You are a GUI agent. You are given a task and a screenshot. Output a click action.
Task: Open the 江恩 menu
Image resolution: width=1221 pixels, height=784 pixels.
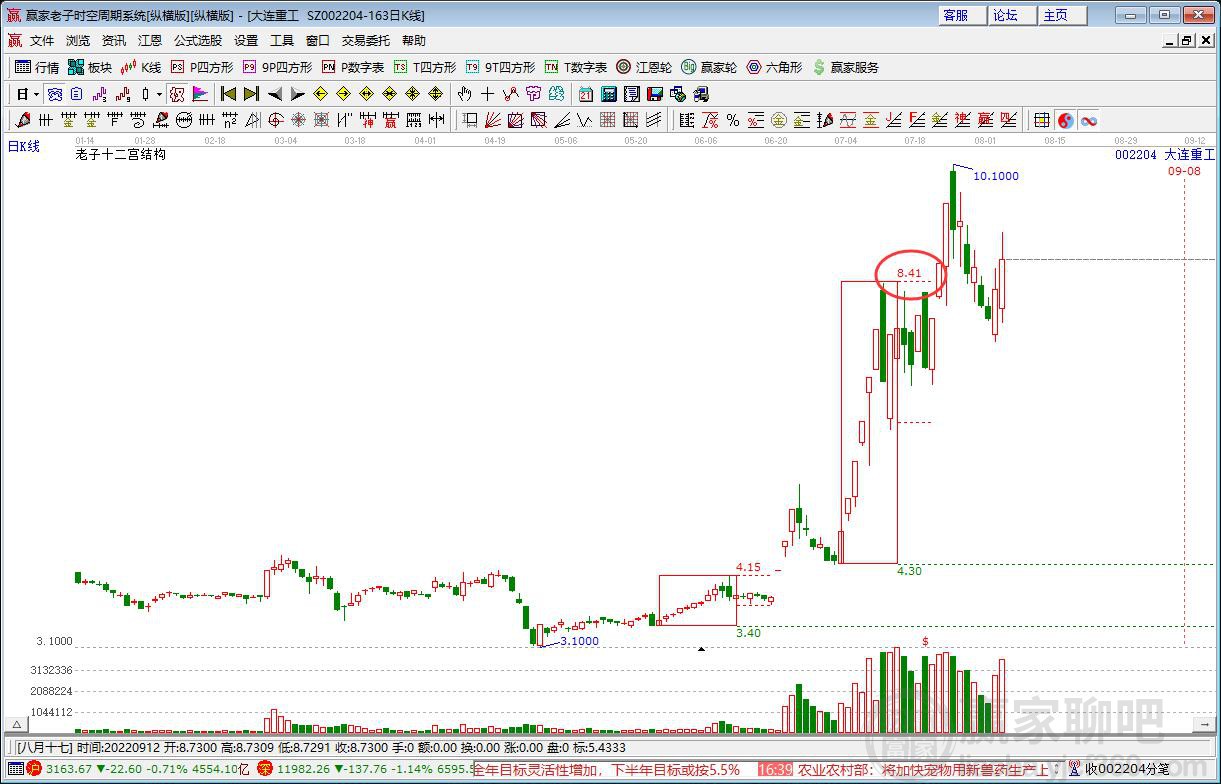pos(150,41)
